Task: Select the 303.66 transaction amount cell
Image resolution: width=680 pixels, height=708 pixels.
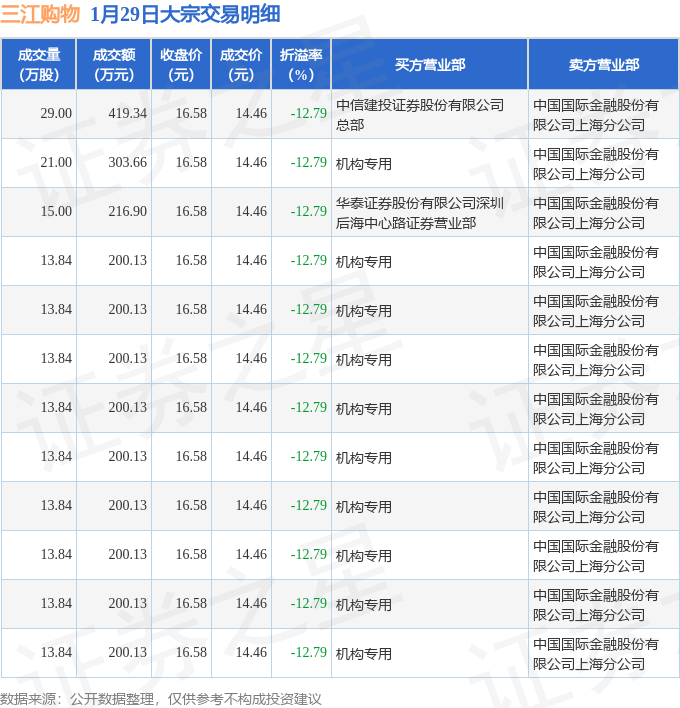Action: click(127, 163)
